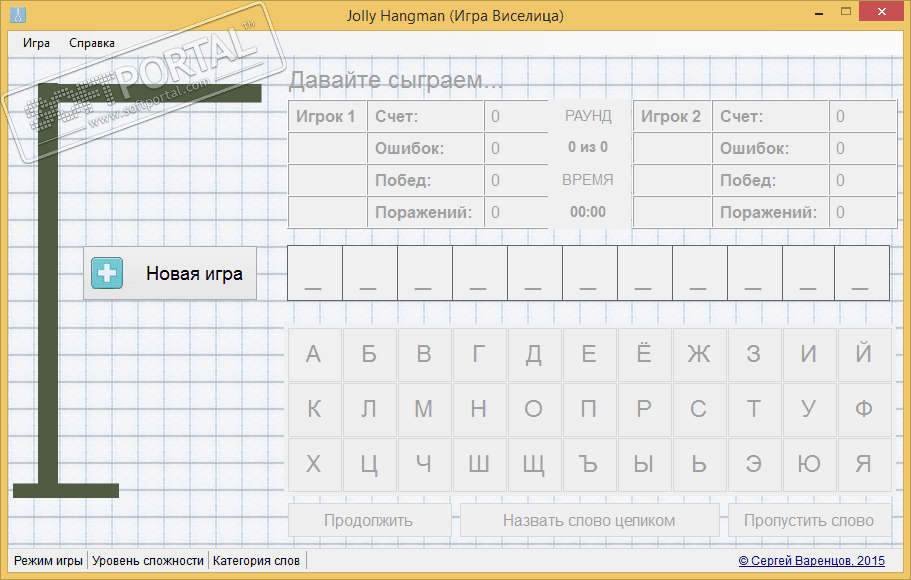Click Уровень сложности in status bar

pos(148,561)
